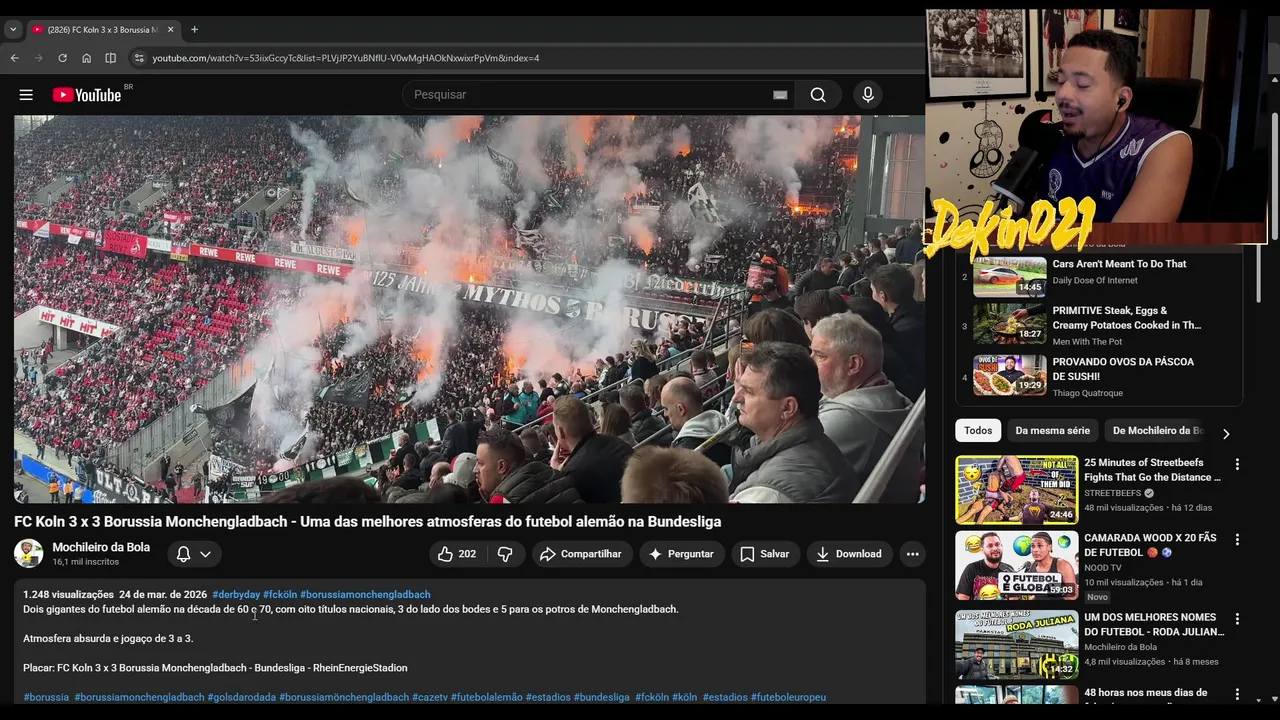
Task: Click the #cazetv hashtag
Action: (429, 697)
